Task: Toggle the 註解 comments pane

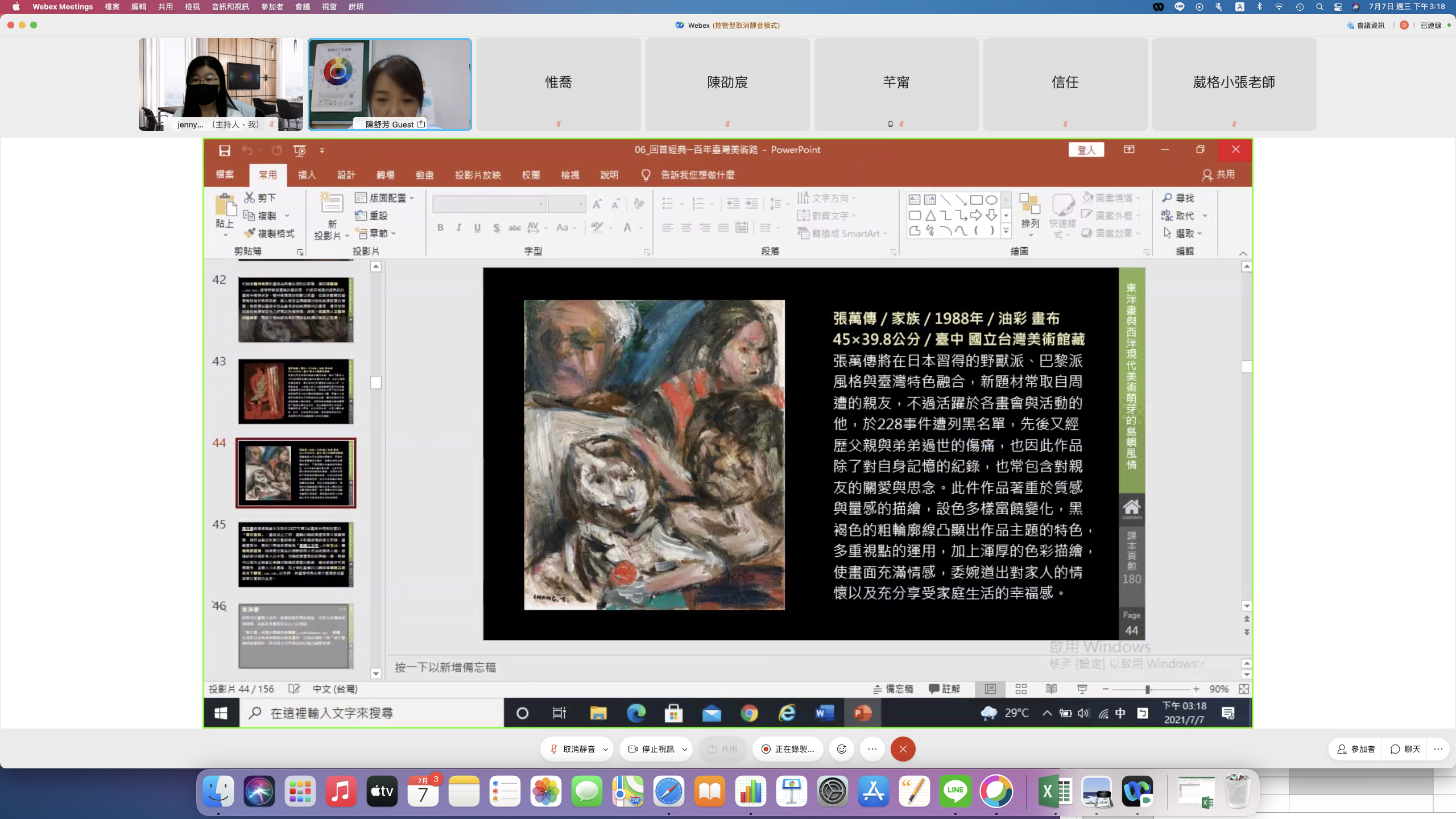Action: 945,689
